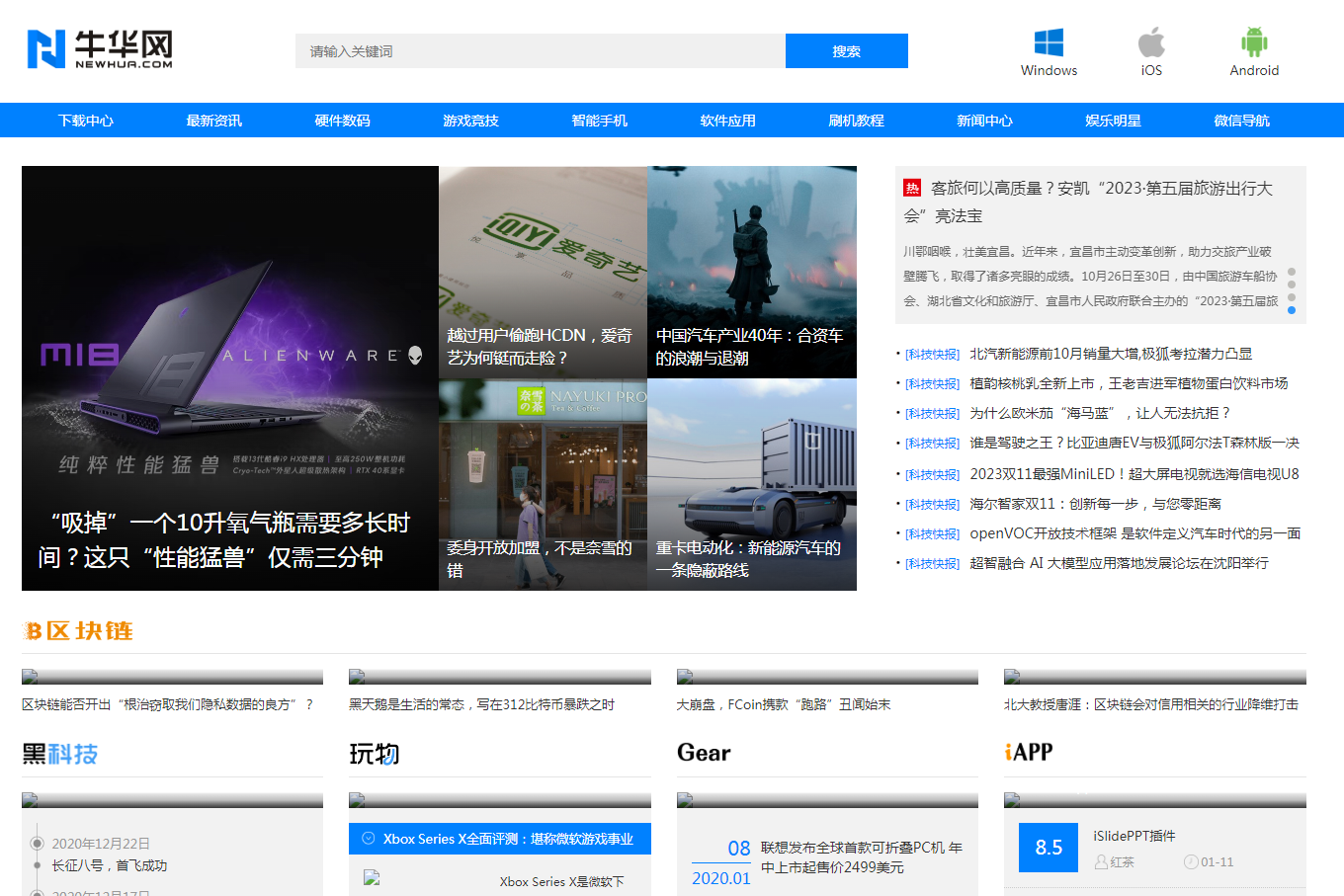This screenshot has height=896, width=1344.
Task: Open the Gear section heading
Action: pos(704,753)
